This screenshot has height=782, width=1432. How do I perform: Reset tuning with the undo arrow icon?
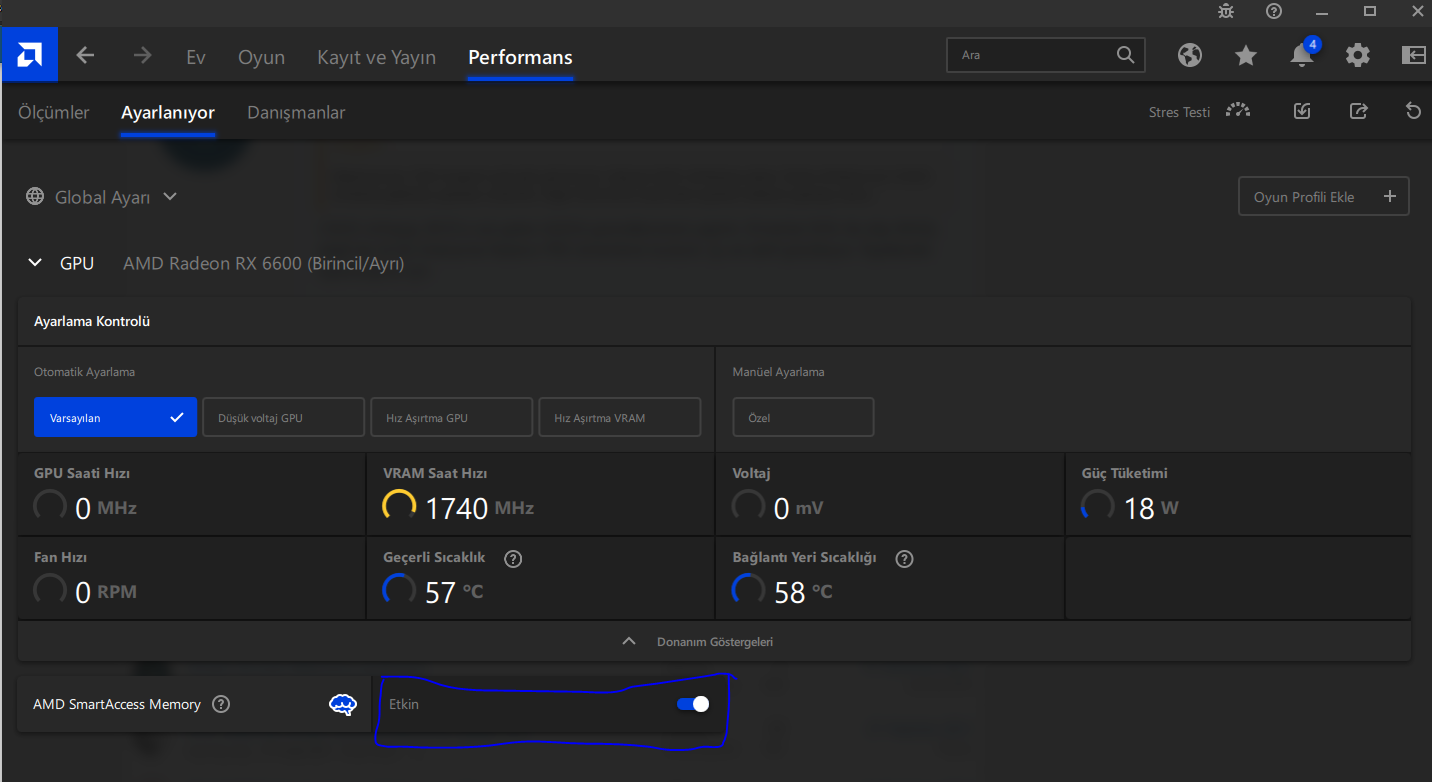[x=1413, y=111]
